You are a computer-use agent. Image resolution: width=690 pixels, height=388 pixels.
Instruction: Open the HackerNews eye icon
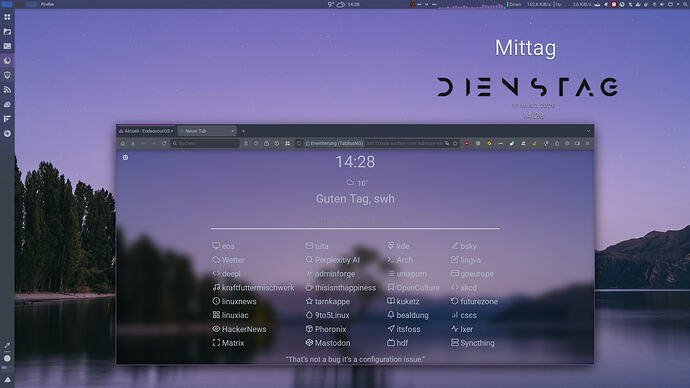tap(216, 329)
